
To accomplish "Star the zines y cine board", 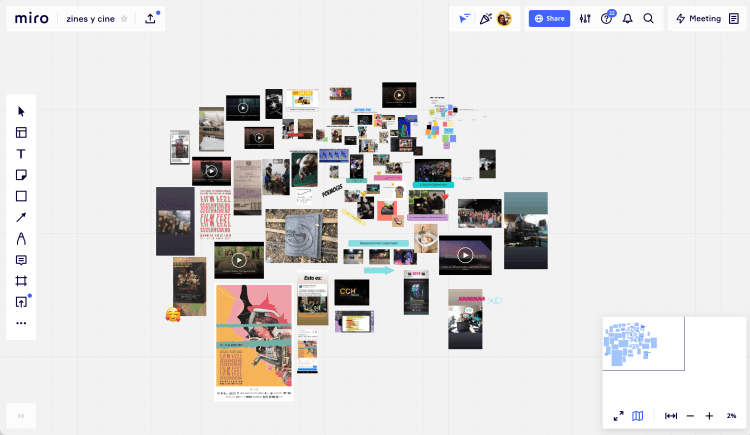I will (124, 18).
